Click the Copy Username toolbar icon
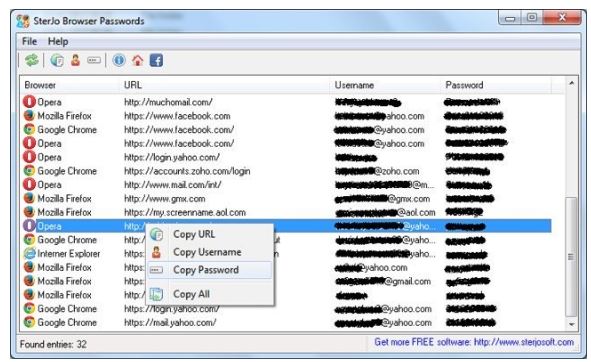Image resolution: width=591 pixels, height=362 pixels. click(x=75, y=60)
